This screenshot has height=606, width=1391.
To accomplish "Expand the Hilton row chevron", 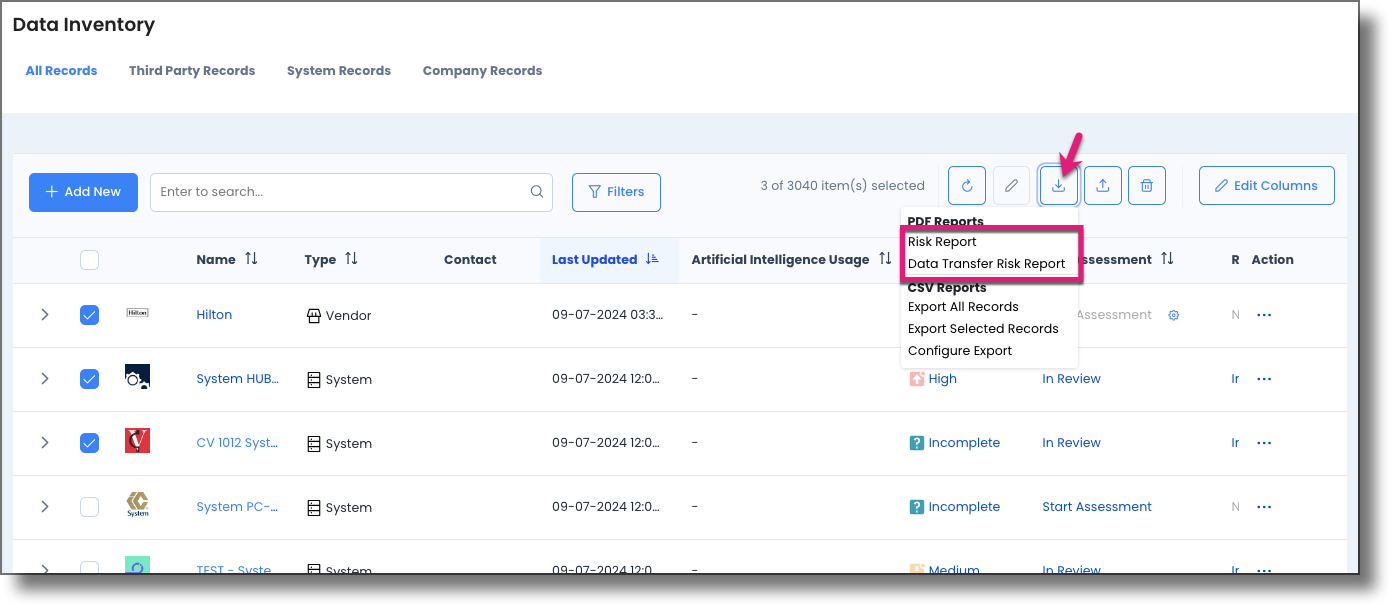I will [45, 315].
